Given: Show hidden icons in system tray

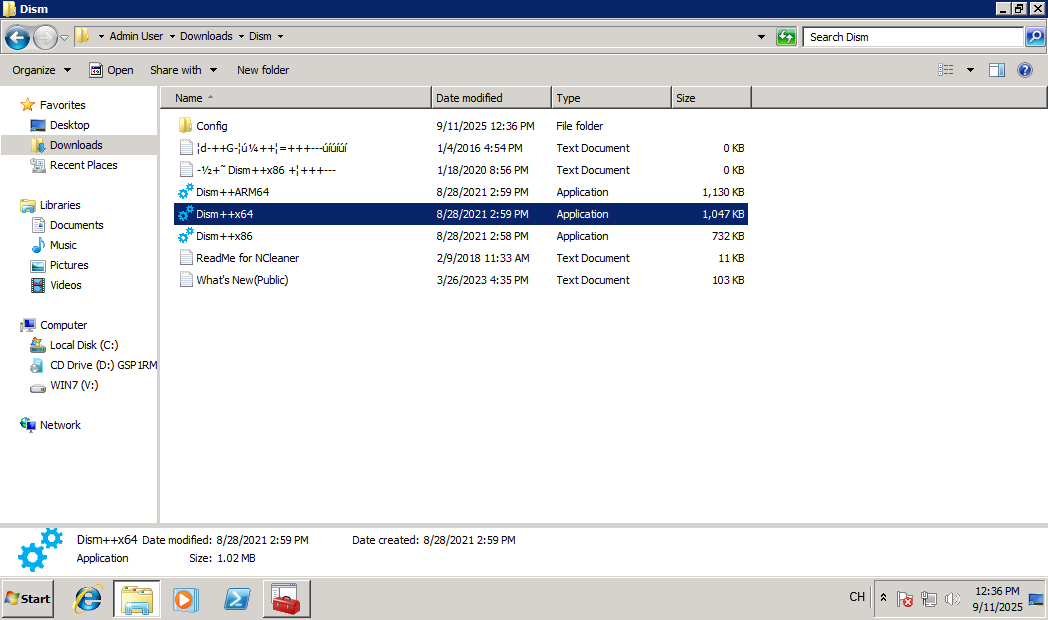Looking at the screenshot, I should (883, 598).
